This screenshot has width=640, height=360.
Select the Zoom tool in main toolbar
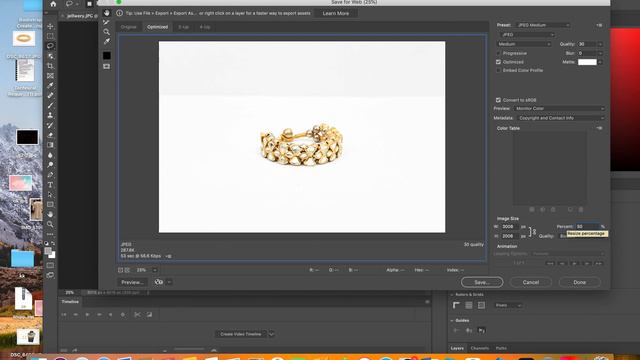(50, 224)
